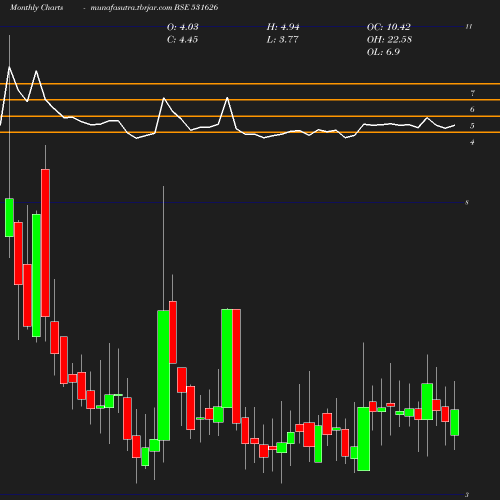Click the price axis label 3 at bottom
The width and height of the screenshot is (500, 500).
click(467, 495)
